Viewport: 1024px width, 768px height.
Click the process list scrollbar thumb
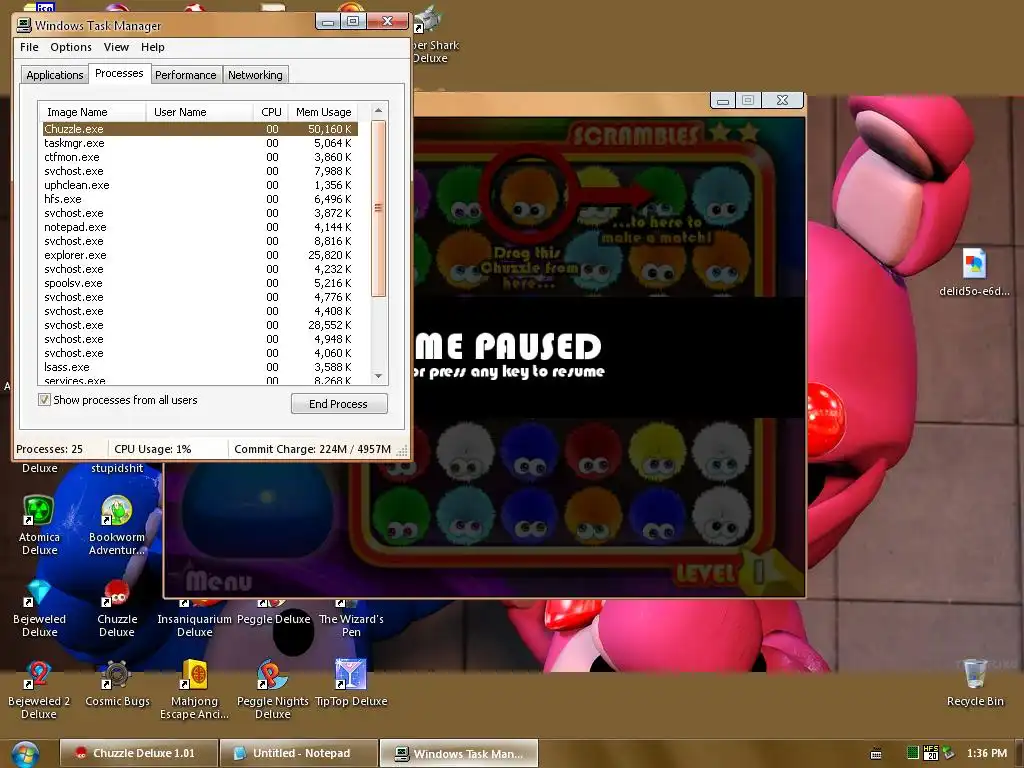[378, 208]
